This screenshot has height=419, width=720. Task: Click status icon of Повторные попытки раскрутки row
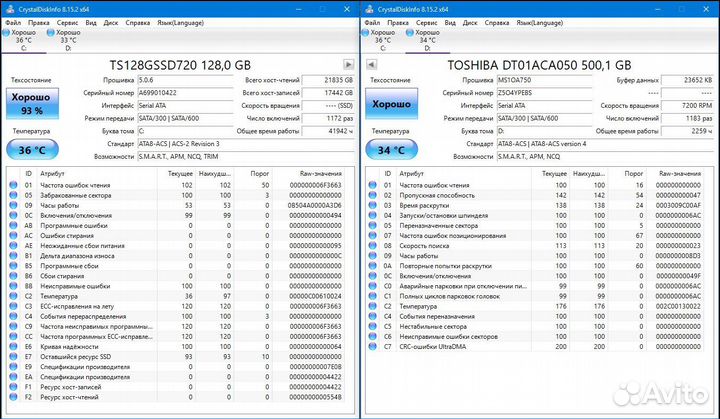pos(372,266)
